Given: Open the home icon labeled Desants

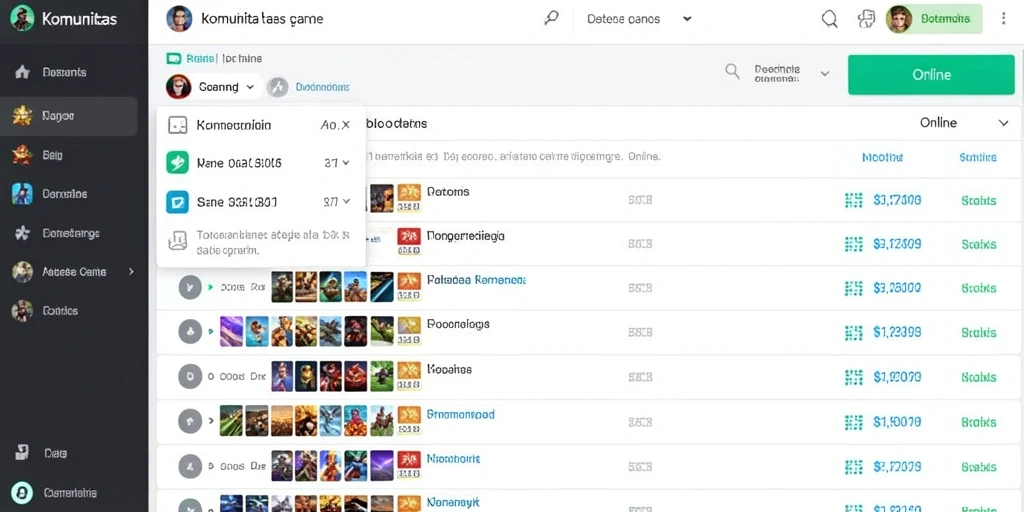Looking at the screenshot, I should [22, 72].
